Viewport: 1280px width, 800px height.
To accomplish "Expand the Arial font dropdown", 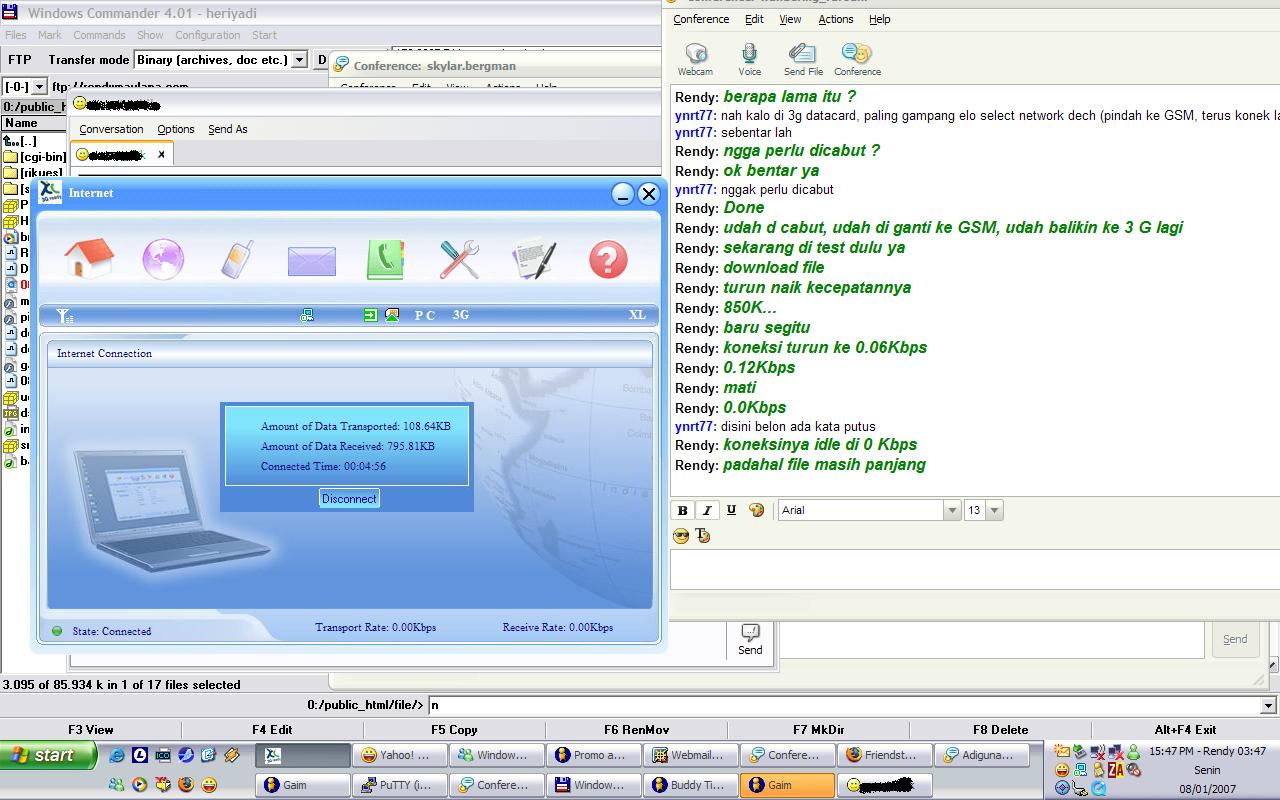I will pyautogui.click(x=952, y=510).
